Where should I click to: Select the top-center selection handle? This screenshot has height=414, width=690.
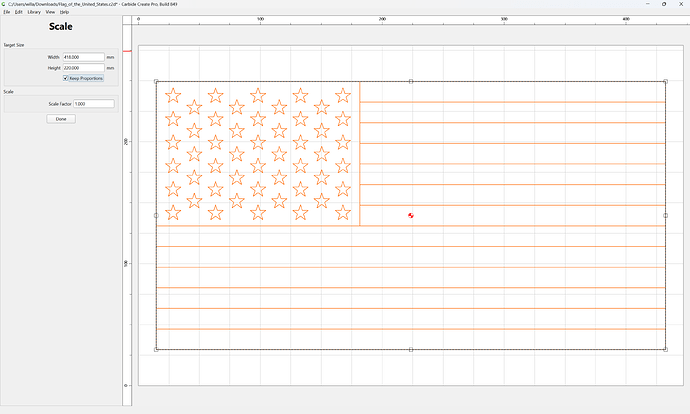(x=411, y=81)
